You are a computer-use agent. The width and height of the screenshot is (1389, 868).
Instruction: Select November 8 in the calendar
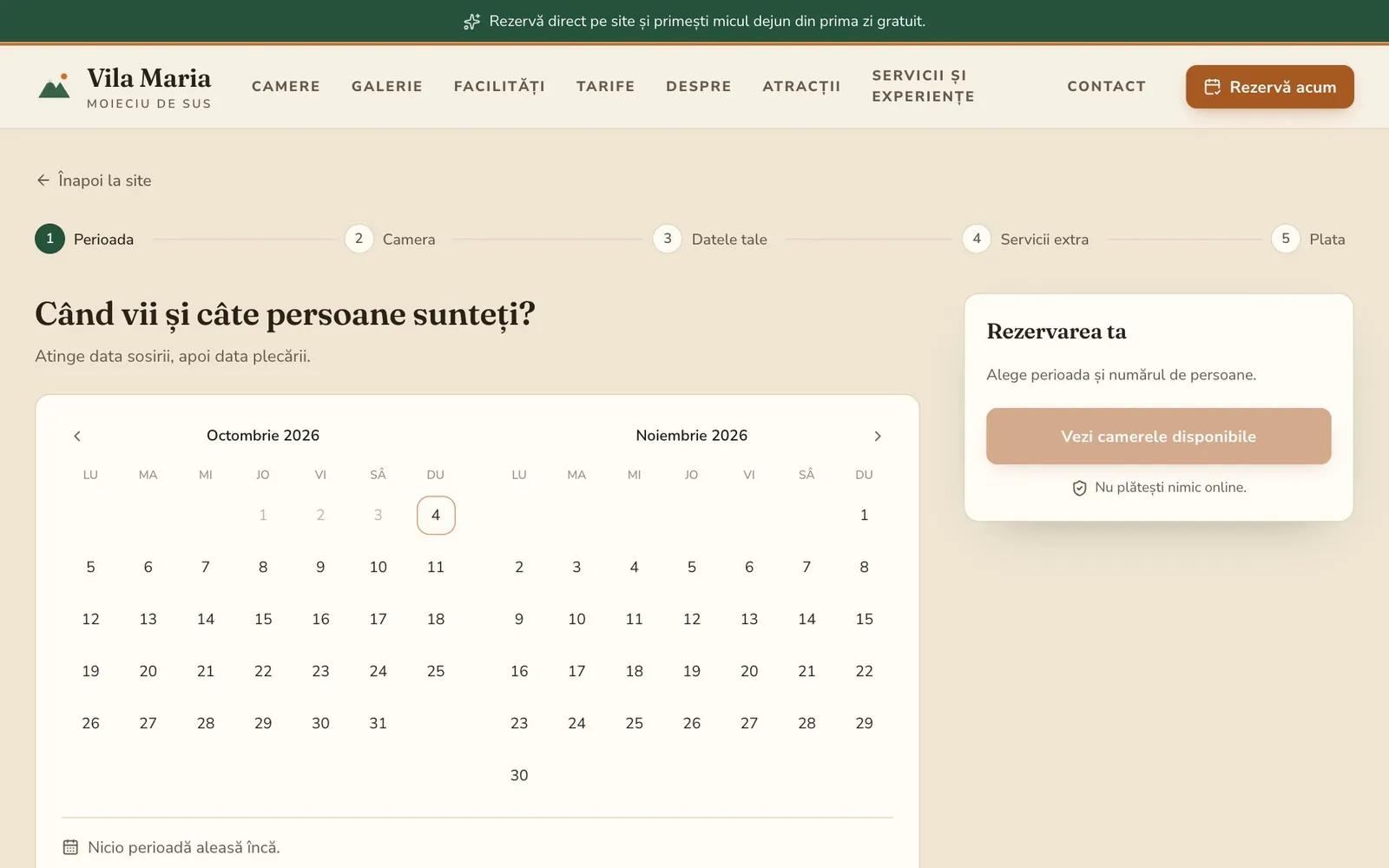coord(864,567)
